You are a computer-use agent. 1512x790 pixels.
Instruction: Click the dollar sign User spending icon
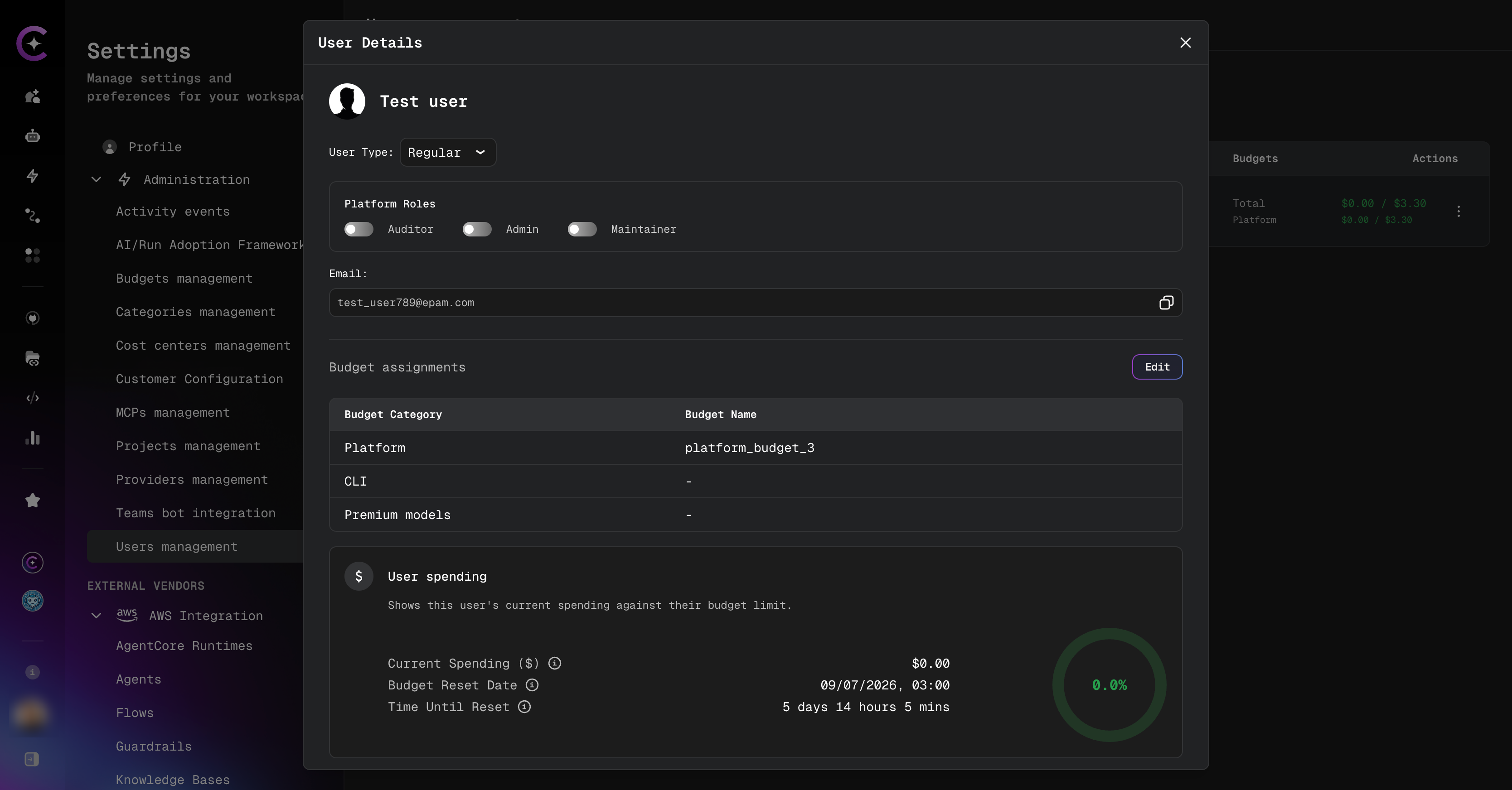(359, 577)
